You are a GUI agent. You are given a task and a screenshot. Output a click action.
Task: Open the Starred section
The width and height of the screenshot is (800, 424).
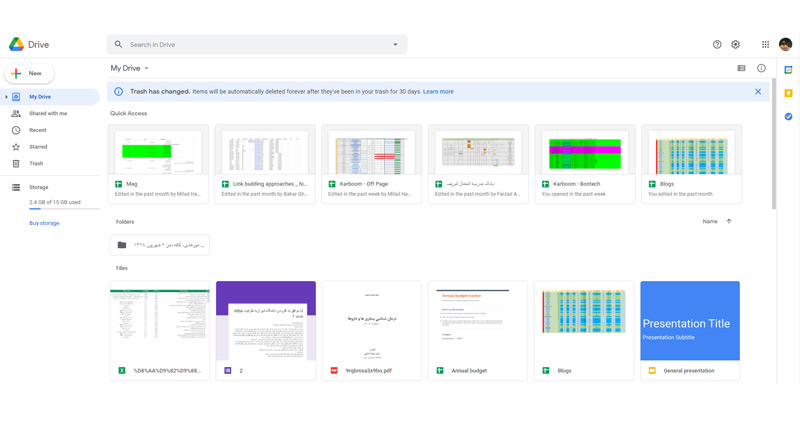click(38, 147)
